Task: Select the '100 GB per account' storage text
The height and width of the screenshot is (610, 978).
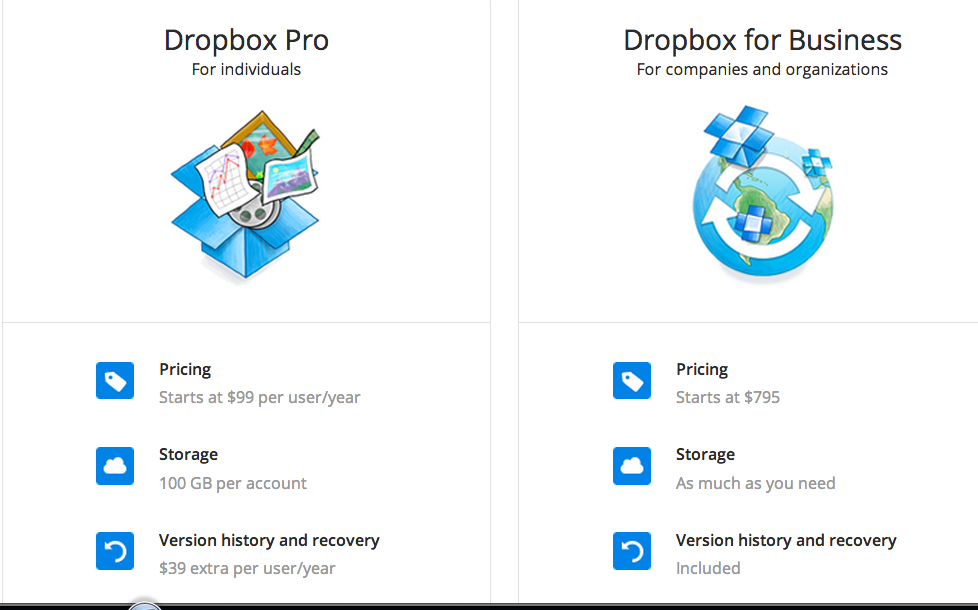Action: (x=232, y=483)
